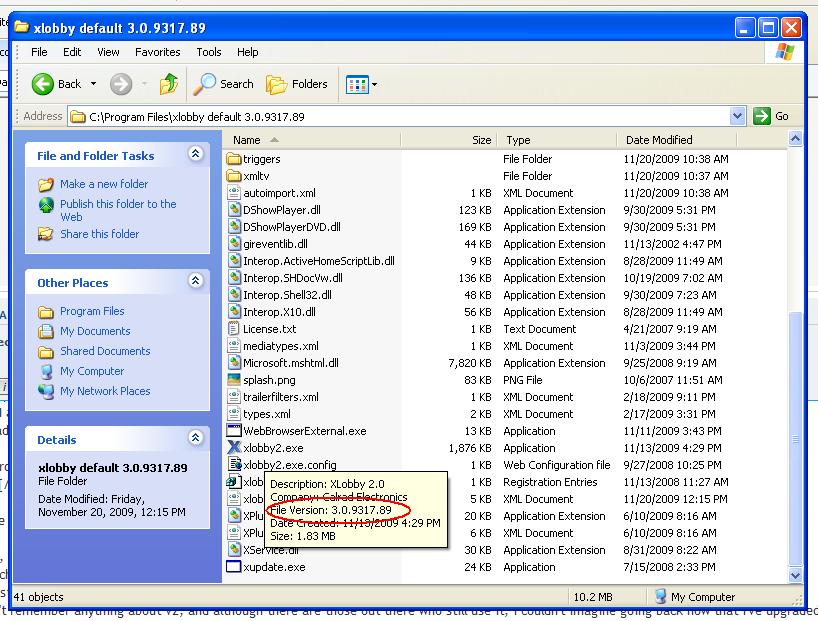
Task: Click the file list scroll up arrow
Action: [x=795, y=139]
